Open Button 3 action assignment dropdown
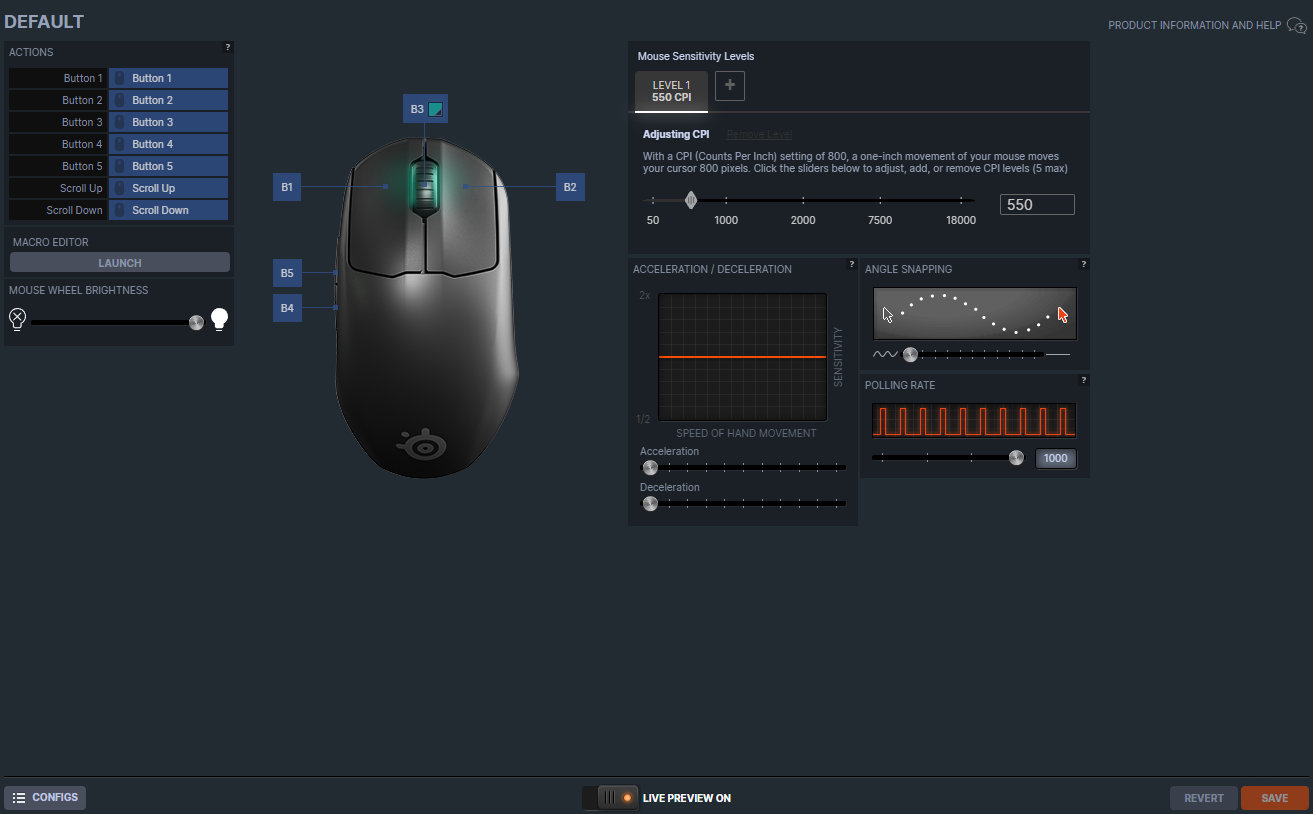This screenshot has width=1313, height=814. (168, 122)
